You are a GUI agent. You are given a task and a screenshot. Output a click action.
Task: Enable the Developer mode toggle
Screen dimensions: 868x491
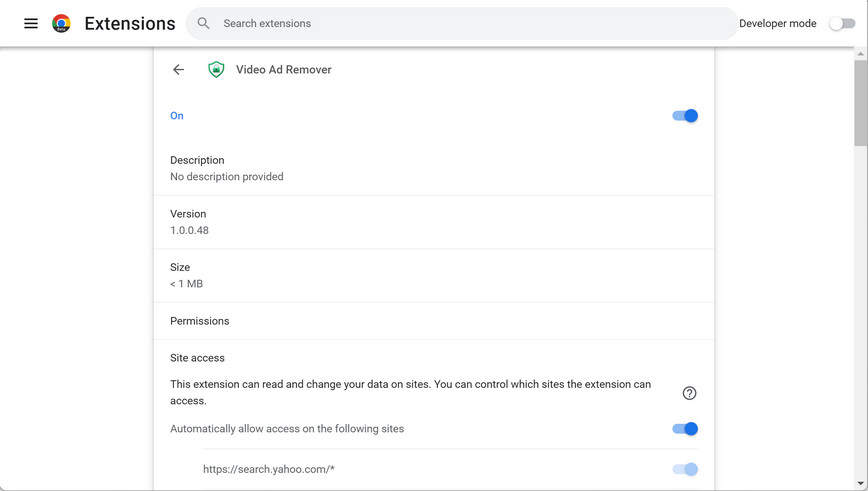[842, 23]
